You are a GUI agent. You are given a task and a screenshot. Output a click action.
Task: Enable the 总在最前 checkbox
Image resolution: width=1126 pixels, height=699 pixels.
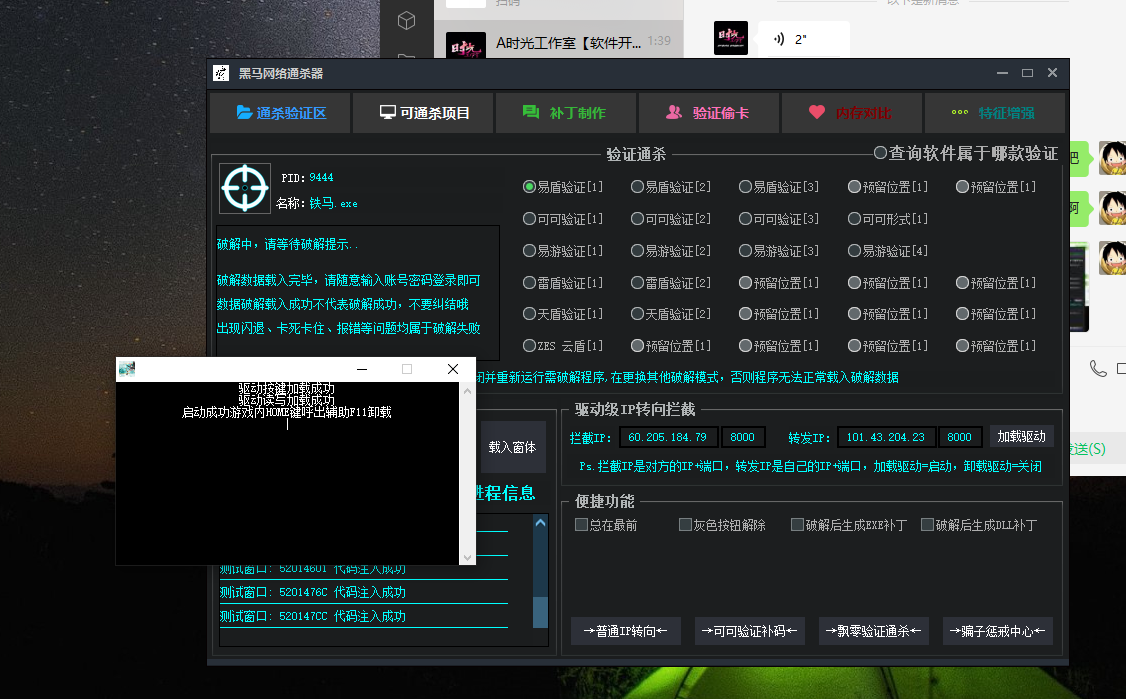pyautogui.click(x=581, y=525)
